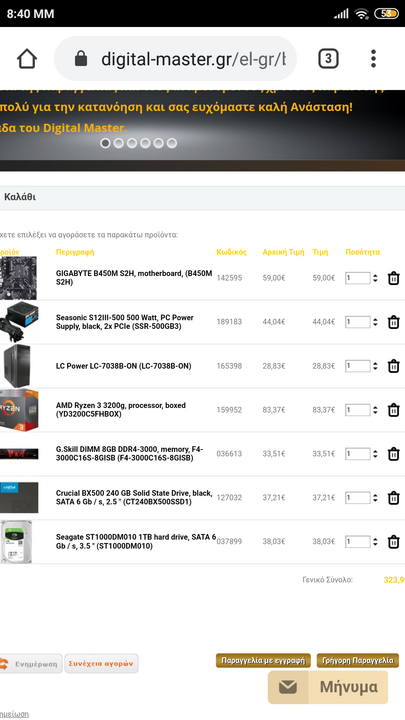Viewport: 405px width, 720px height.
Task: Open the browser three-dot menu
Action: point(373,59)
